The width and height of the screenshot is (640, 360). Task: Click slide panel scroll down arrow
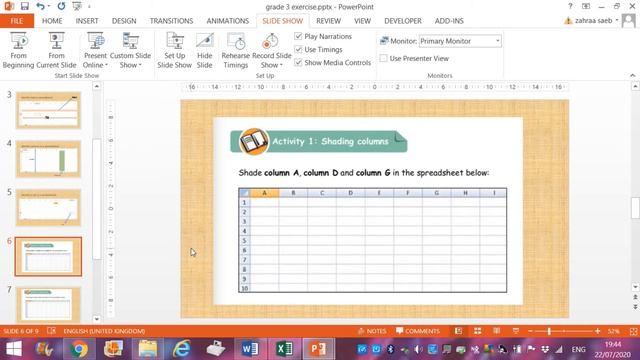[96, 319]
